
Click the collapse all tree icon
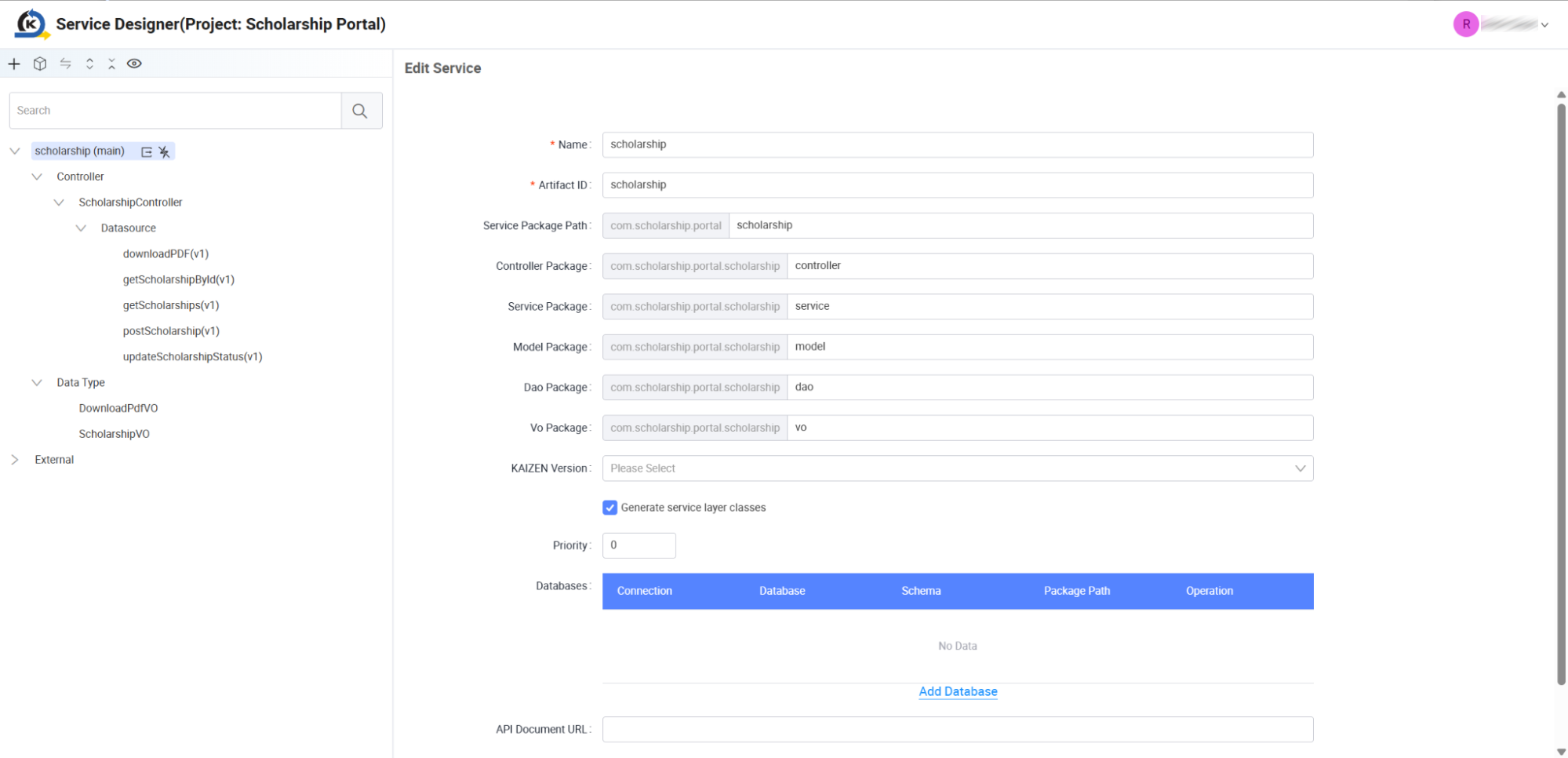[x=111, y=64]
